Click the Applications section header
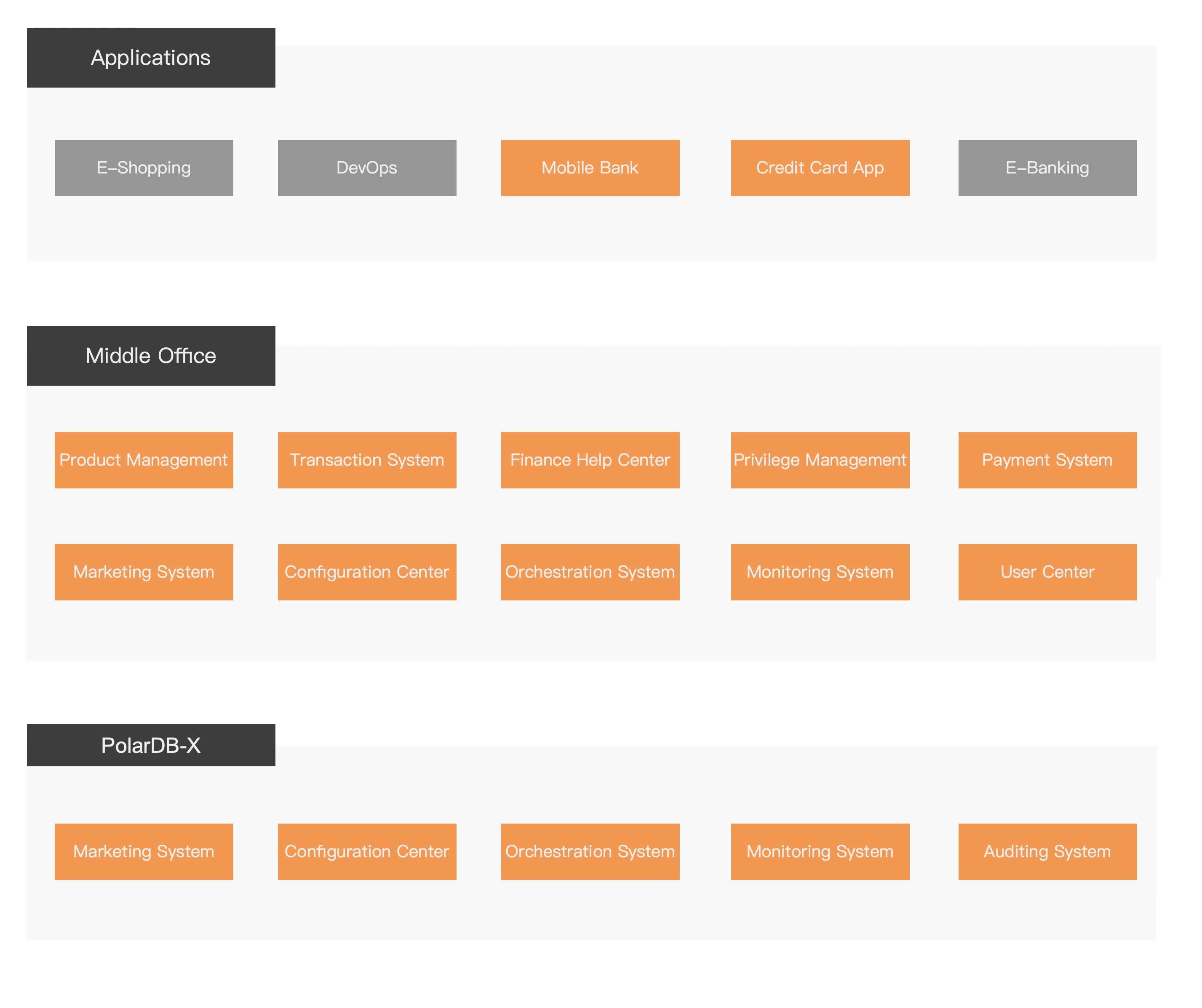The image size is (1202, 1008). (x=150, y=58)
